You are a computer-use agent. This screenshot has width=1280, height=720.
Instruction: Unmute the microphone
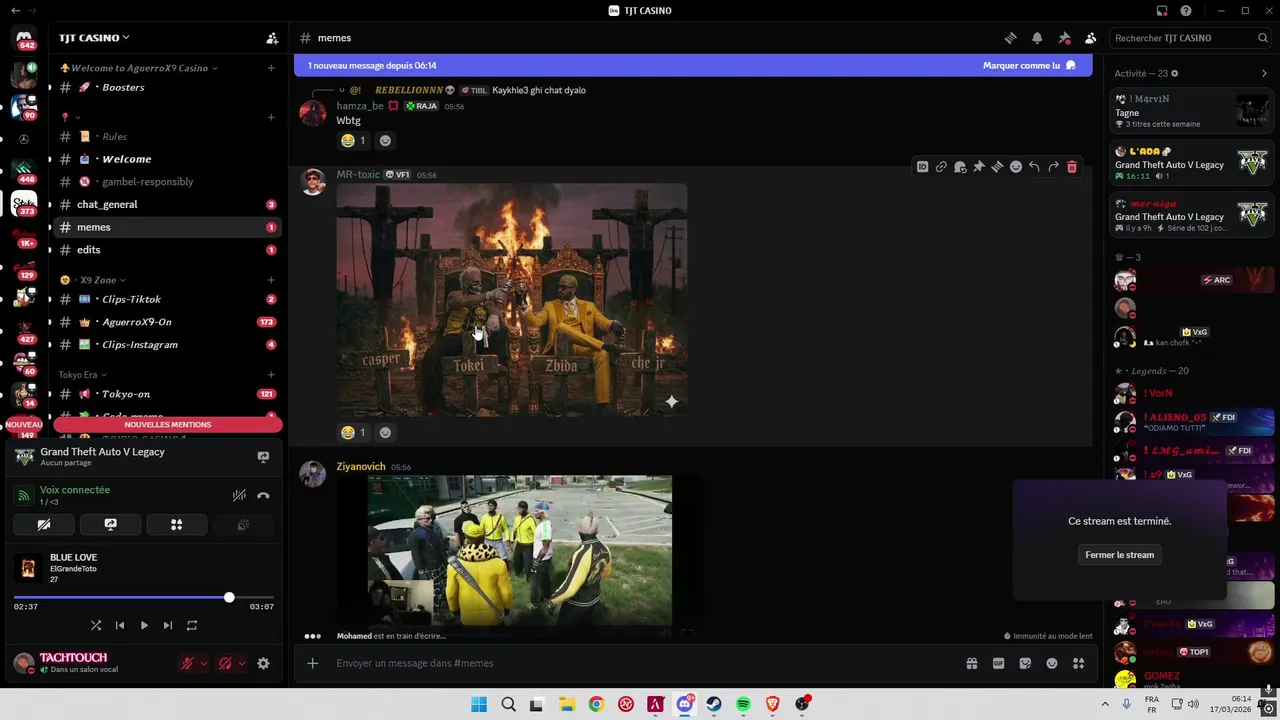click(x=187, y=663)
